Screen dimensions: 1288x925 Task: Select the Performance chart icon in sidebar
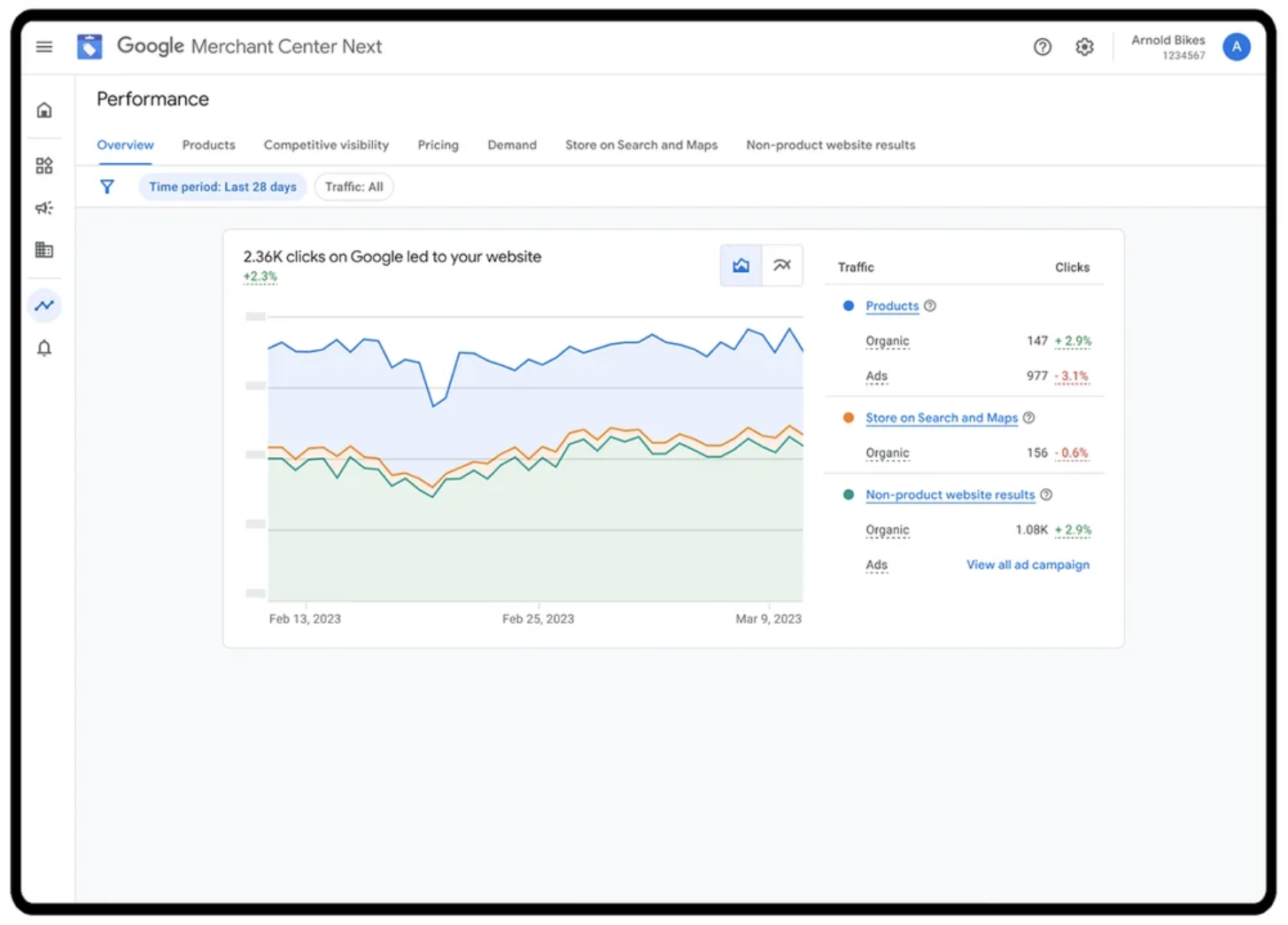(x=43, y=305)
